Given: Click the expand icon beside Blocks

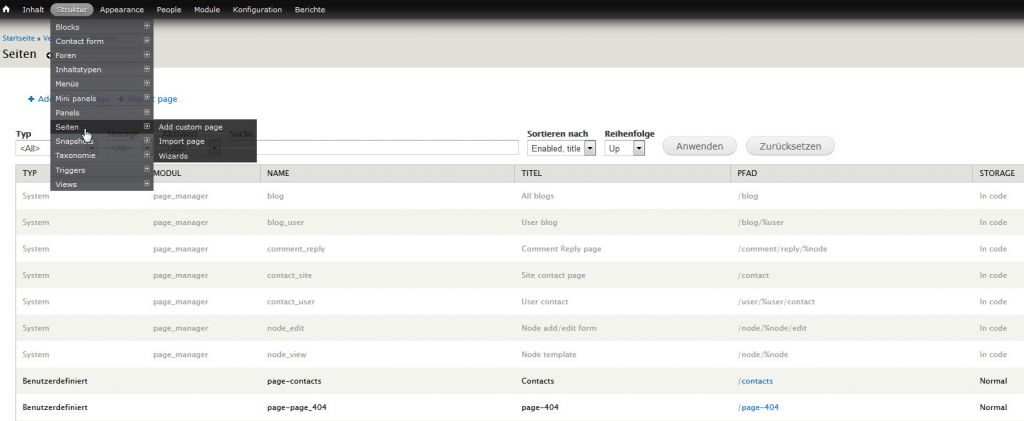Looking at the screenshot, I should pos(147,27).
